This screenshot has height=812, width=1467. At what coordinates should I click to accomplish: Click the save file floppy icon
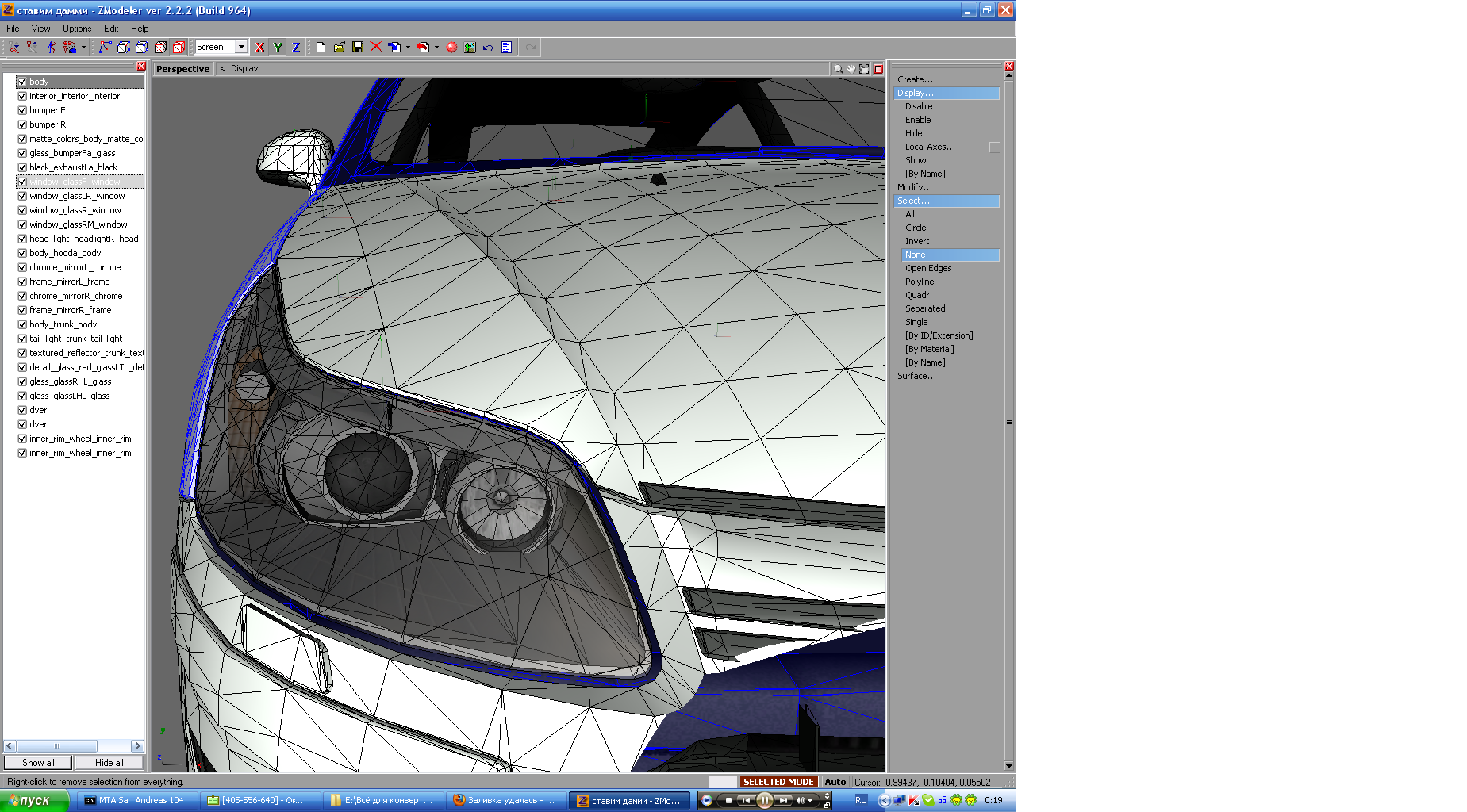358,48
